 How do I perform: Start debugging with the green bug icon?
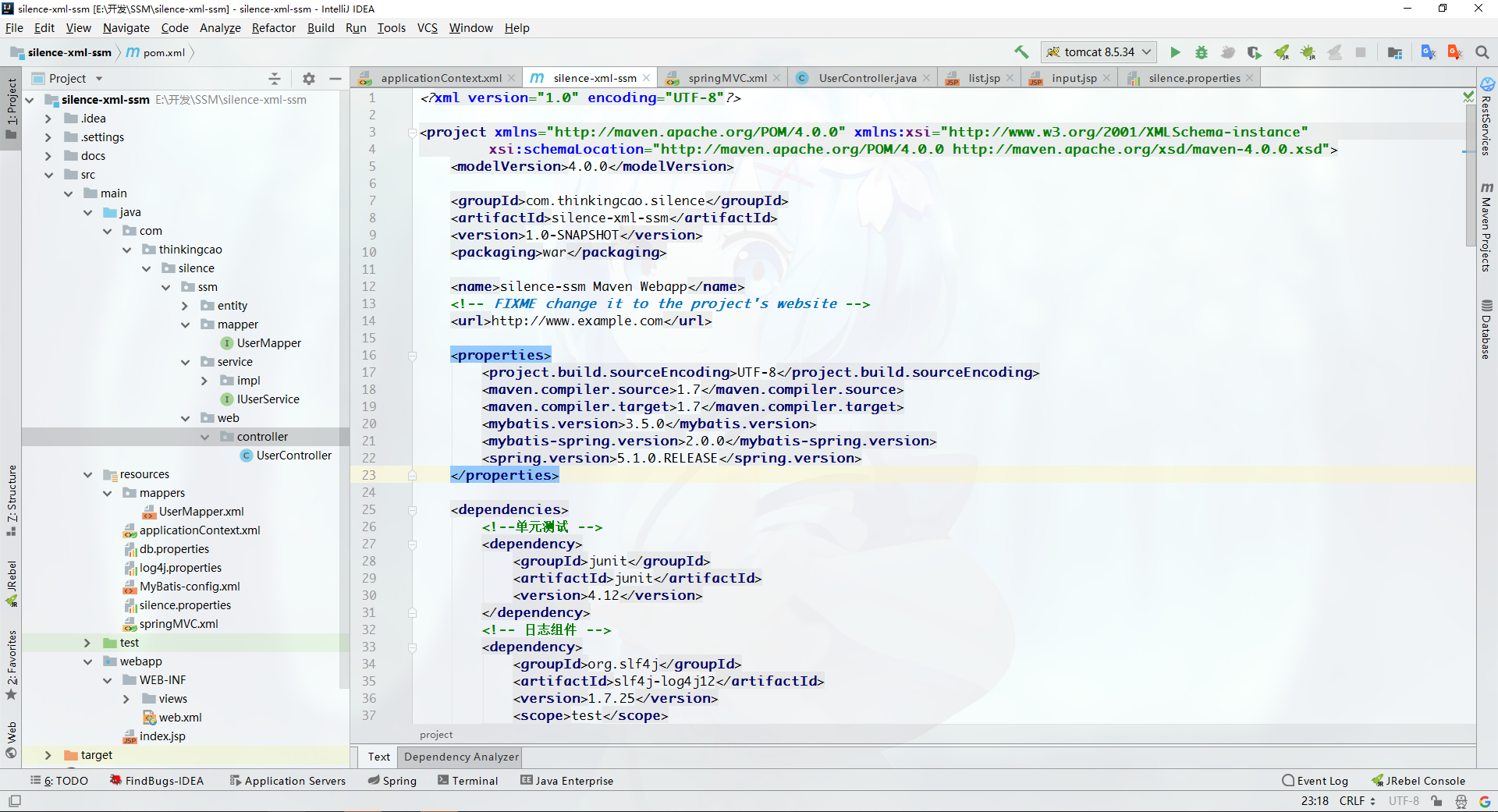pos(1202,52)
